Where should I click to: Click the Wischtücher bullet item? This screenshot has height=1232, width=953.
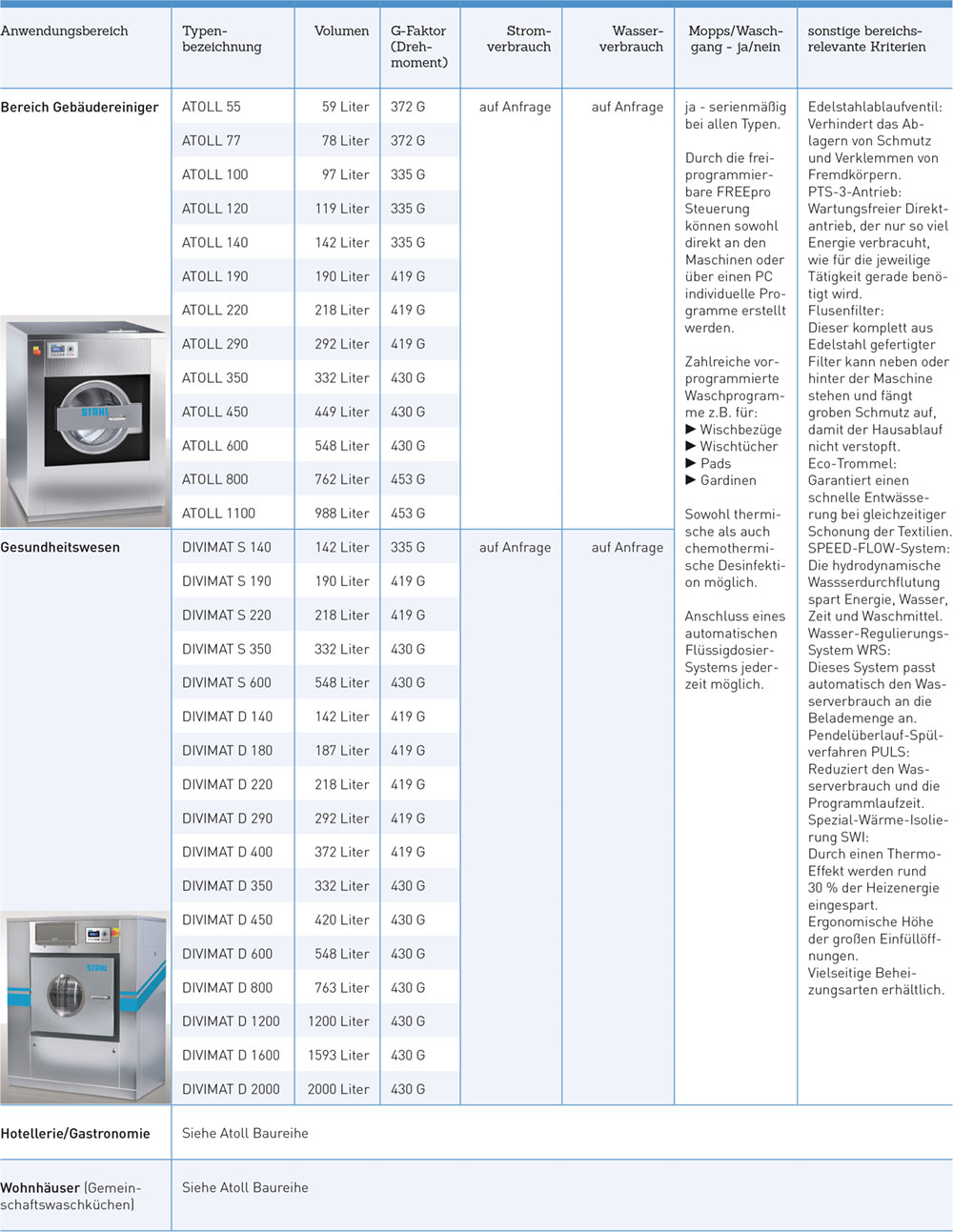pos(732,446)
